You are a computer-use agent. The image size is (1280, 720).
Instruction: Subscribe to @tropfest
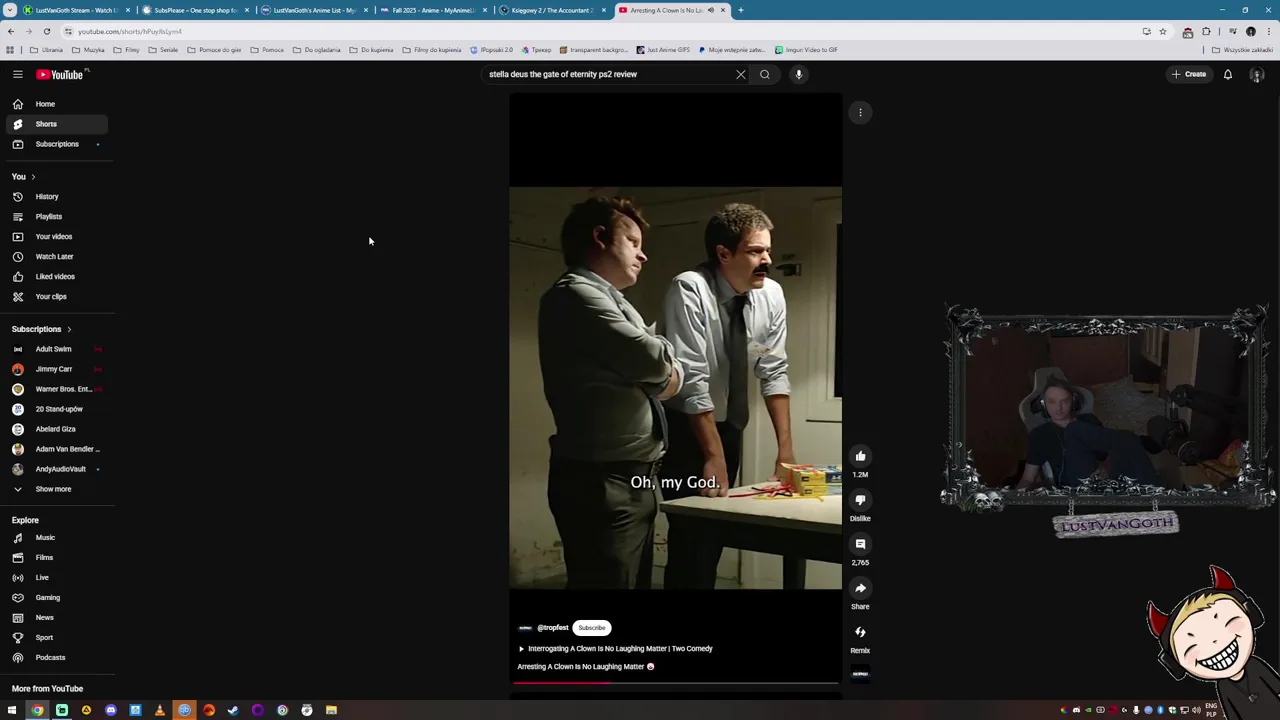click(x=591, y=628)
